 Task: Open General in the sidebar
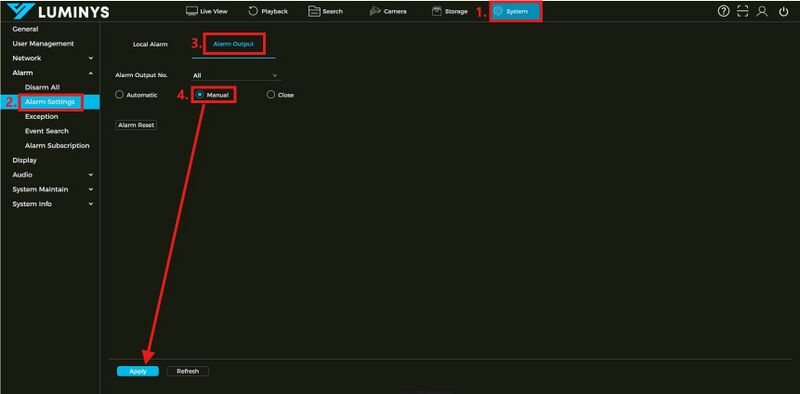(x=26, y=29)
